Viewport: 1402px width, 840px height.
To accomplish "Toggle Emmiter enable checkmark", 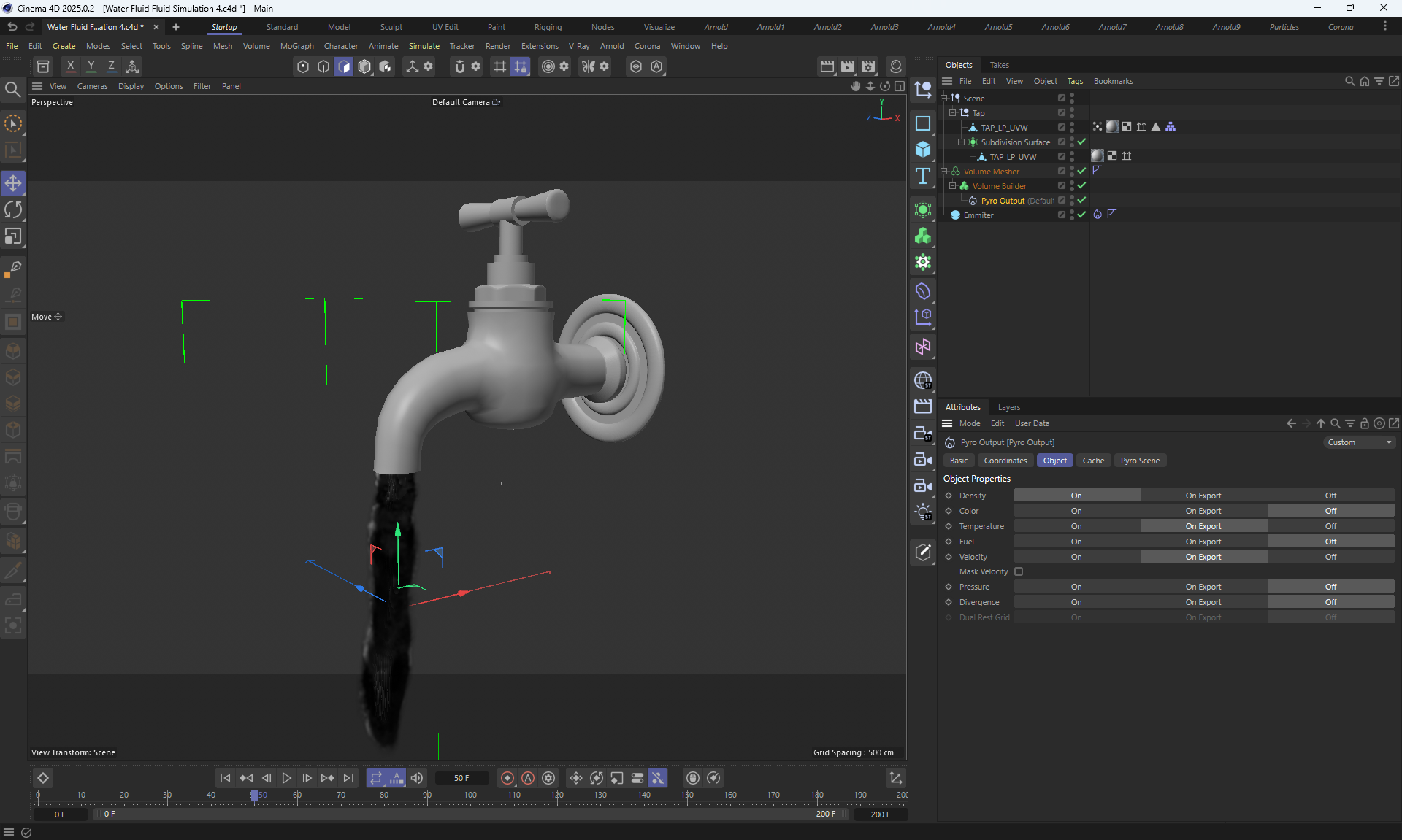I will tap(1081, 215).
